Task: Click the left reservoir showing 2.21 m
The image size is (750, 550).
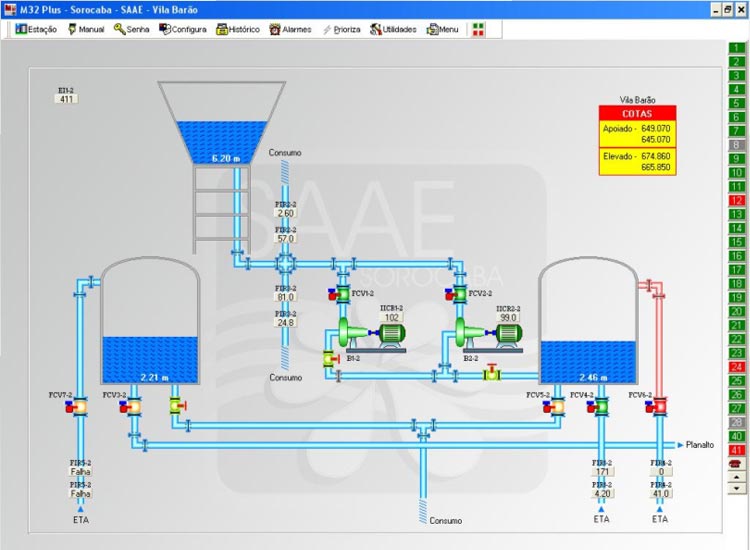Action: [x=150, y=320]
